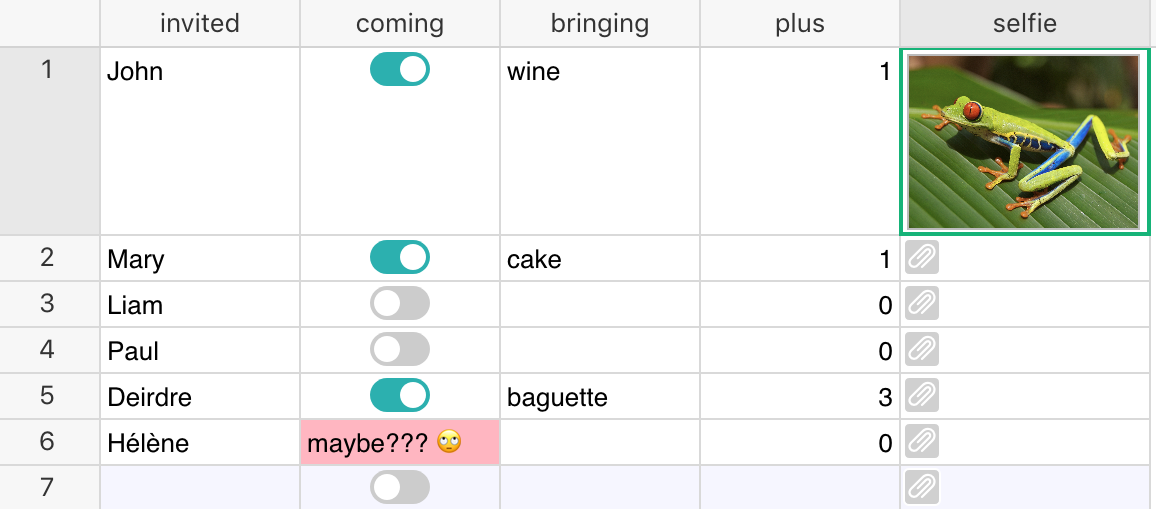Select the "baguette" cell
The width and height of the screenshot is (1156, 509).
pyautogui.click(x=600, y=397)
